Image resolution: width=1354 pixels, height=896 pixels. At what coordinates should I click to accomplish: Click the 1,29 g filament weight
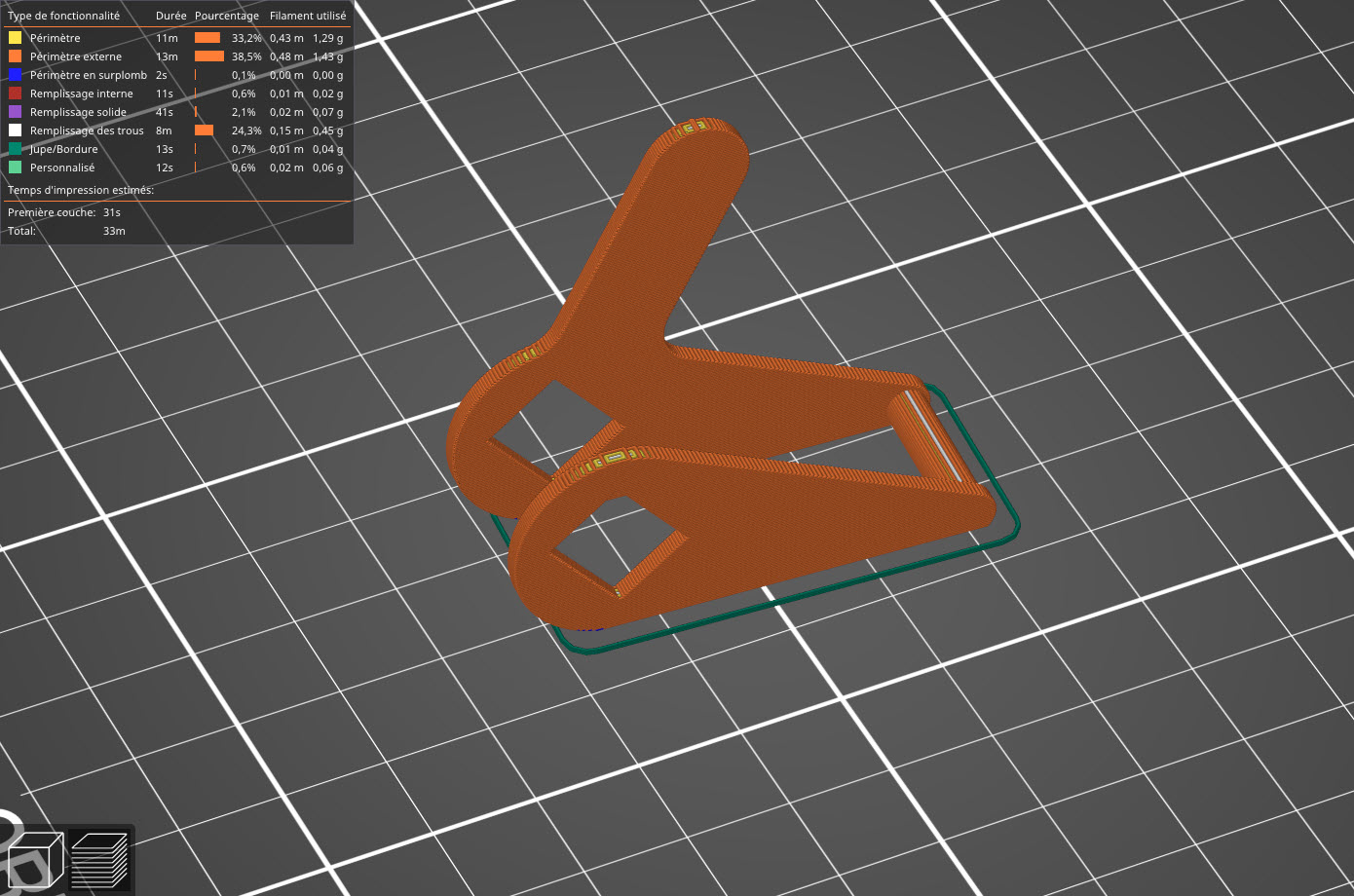[x=328, y=38]
